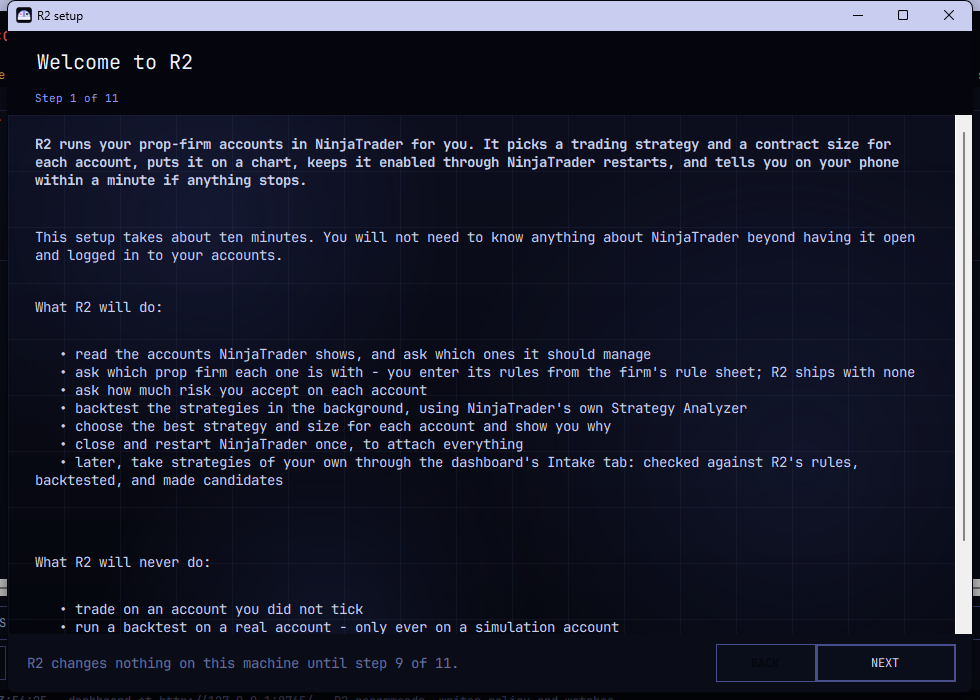The image size is (980, 700).
Task: Click the vertical scrollbar thumb
Action: 964,336
